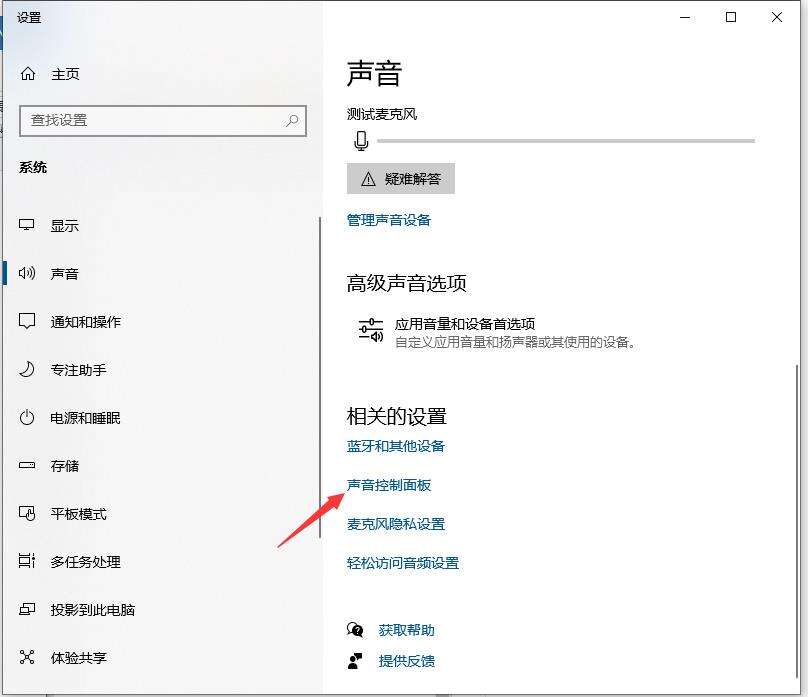Click the 系统 section label

point(33,167)
